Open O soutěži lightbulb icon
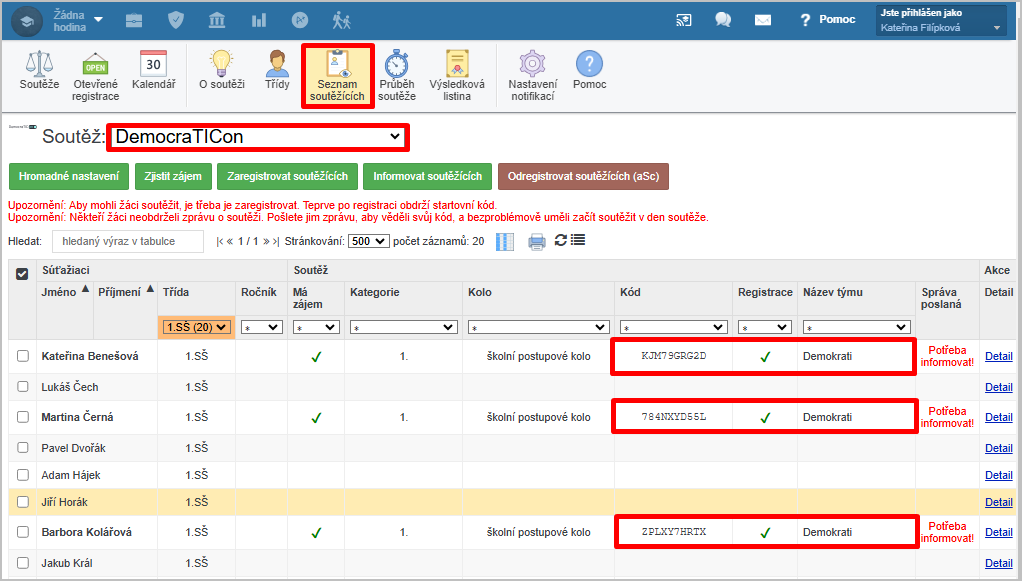Viewport: 1022px width, 581px height. click(222, 70)
